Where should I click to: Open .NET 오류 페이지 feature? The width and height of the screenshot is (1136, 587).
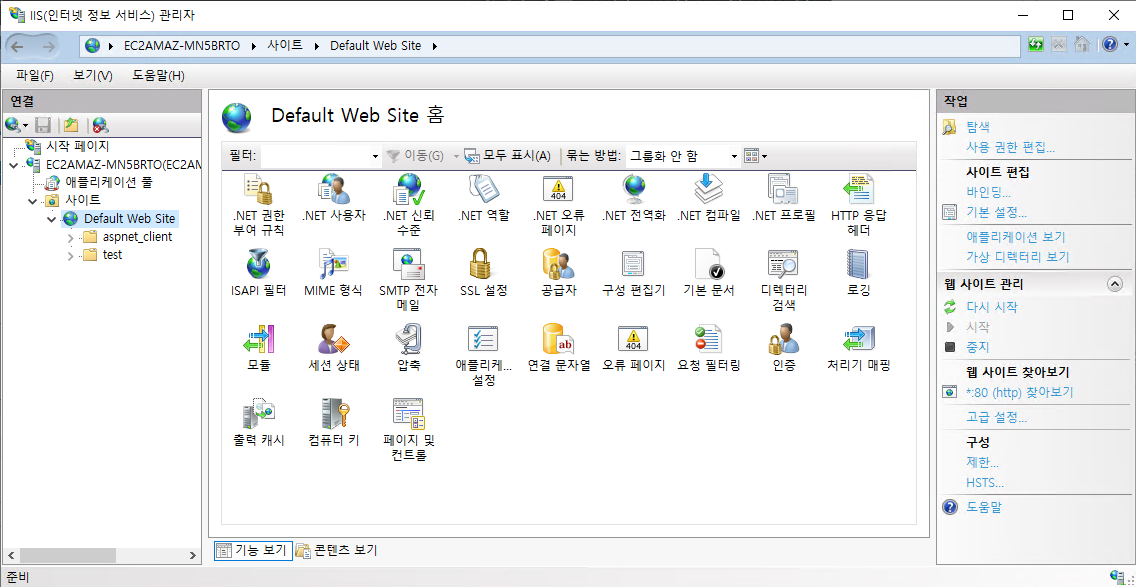(x=559, y=204)
